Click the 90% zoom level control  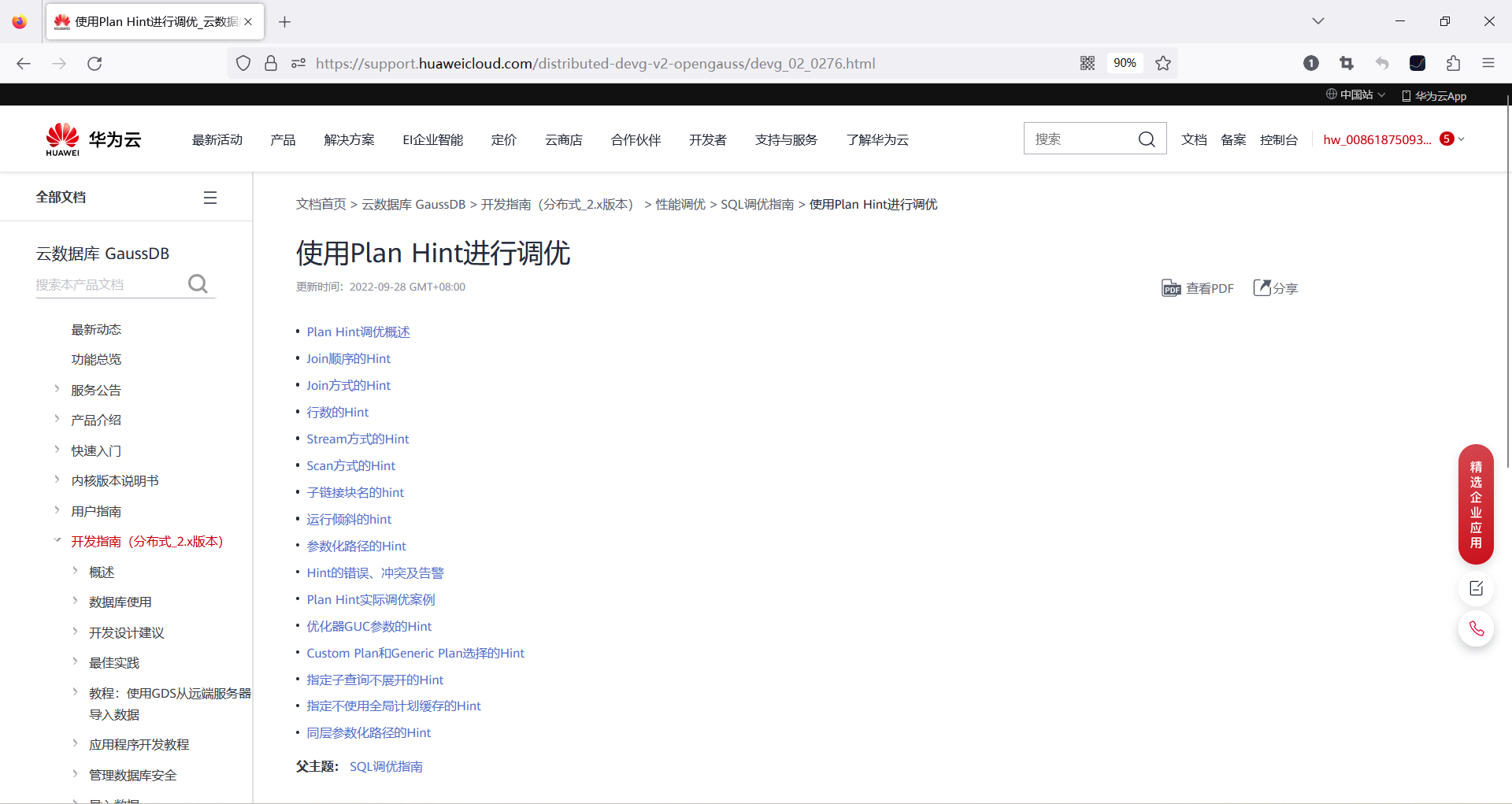[x=1125, y=63]
